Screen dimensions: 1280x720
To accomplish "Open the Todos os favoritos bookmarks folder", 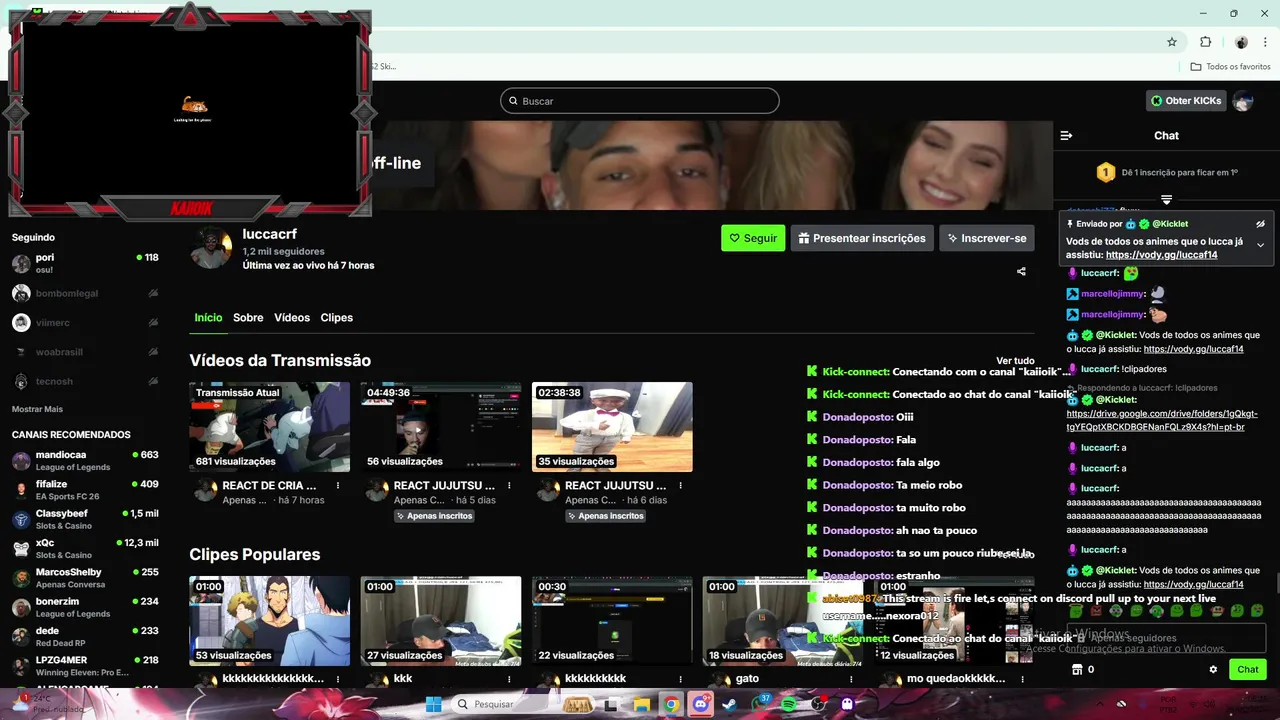I will pos(1230,67).
